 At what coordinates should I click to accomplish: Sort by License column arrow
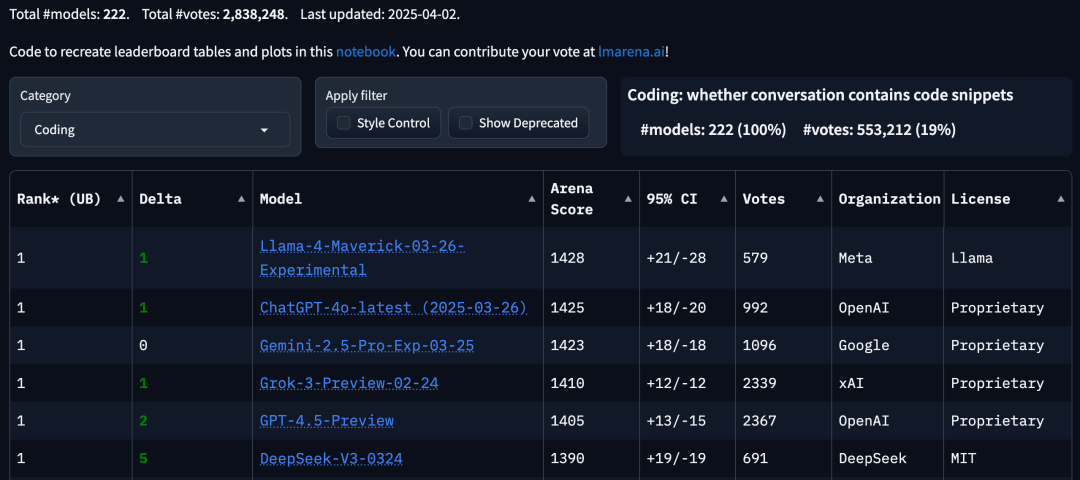(1061, 199)
